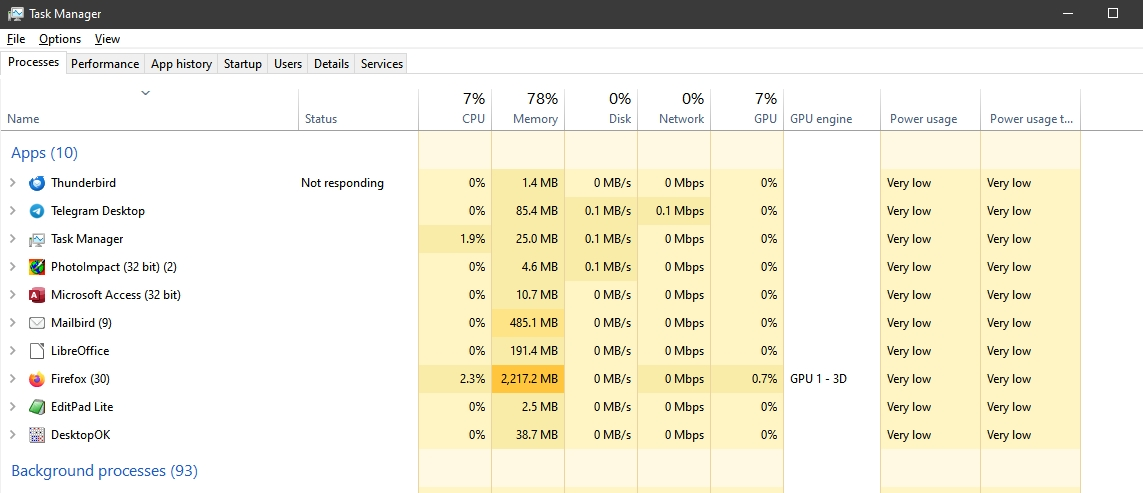The width and height of the screenshot is (1143, 493).
Task: Click the LibreOffice document icon
Action: pos(36,351)
